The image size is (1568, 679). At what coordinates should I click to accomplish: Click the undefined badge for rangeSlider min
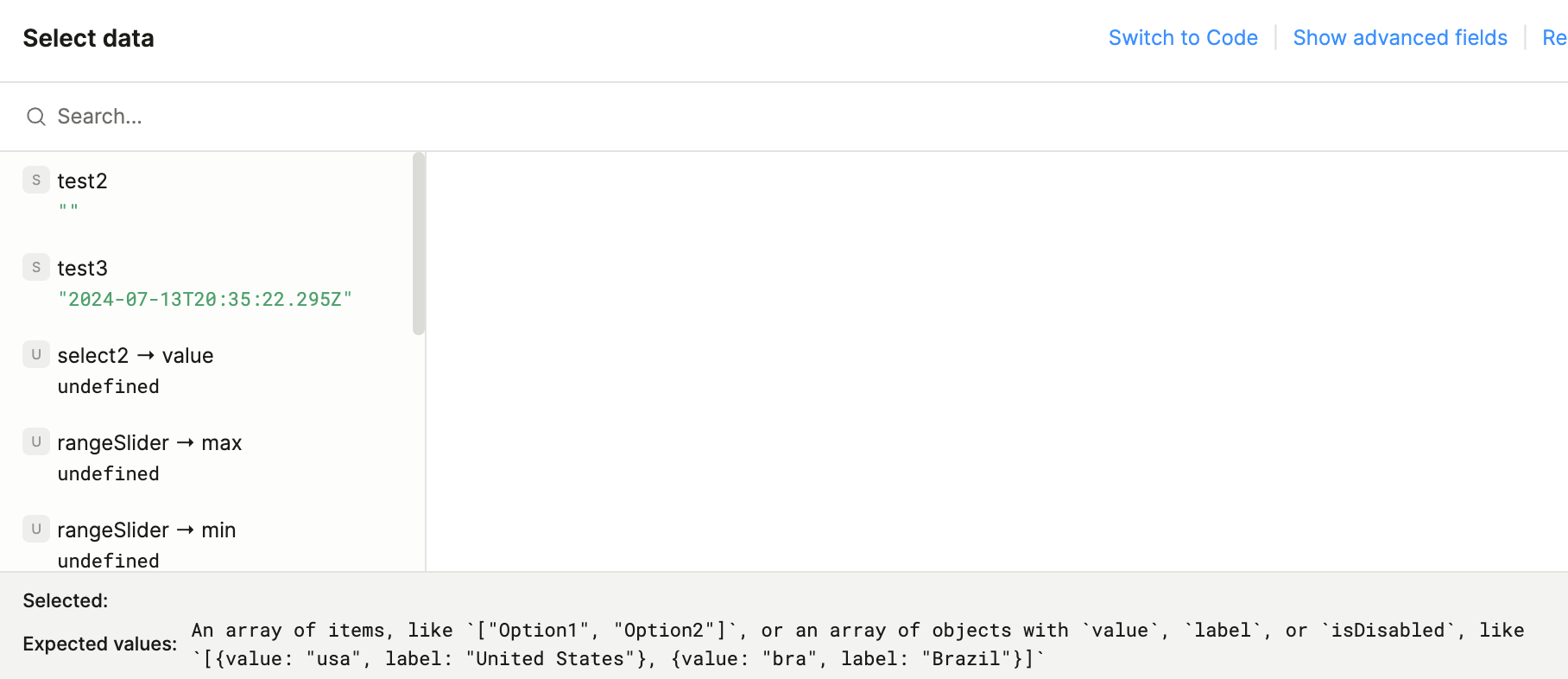(x=36, y=530)
